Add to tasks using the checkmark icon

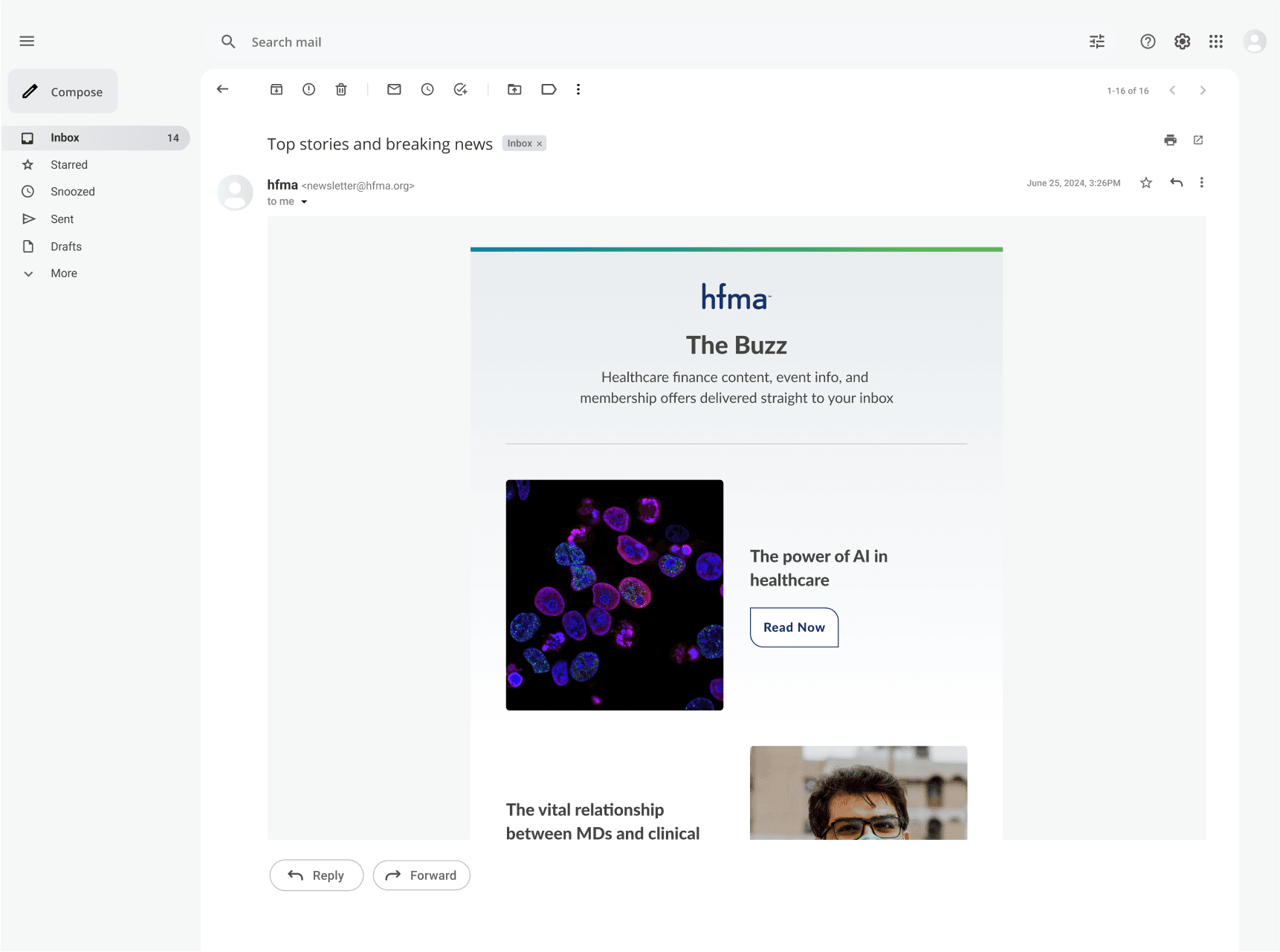click(x=461, y=89)
